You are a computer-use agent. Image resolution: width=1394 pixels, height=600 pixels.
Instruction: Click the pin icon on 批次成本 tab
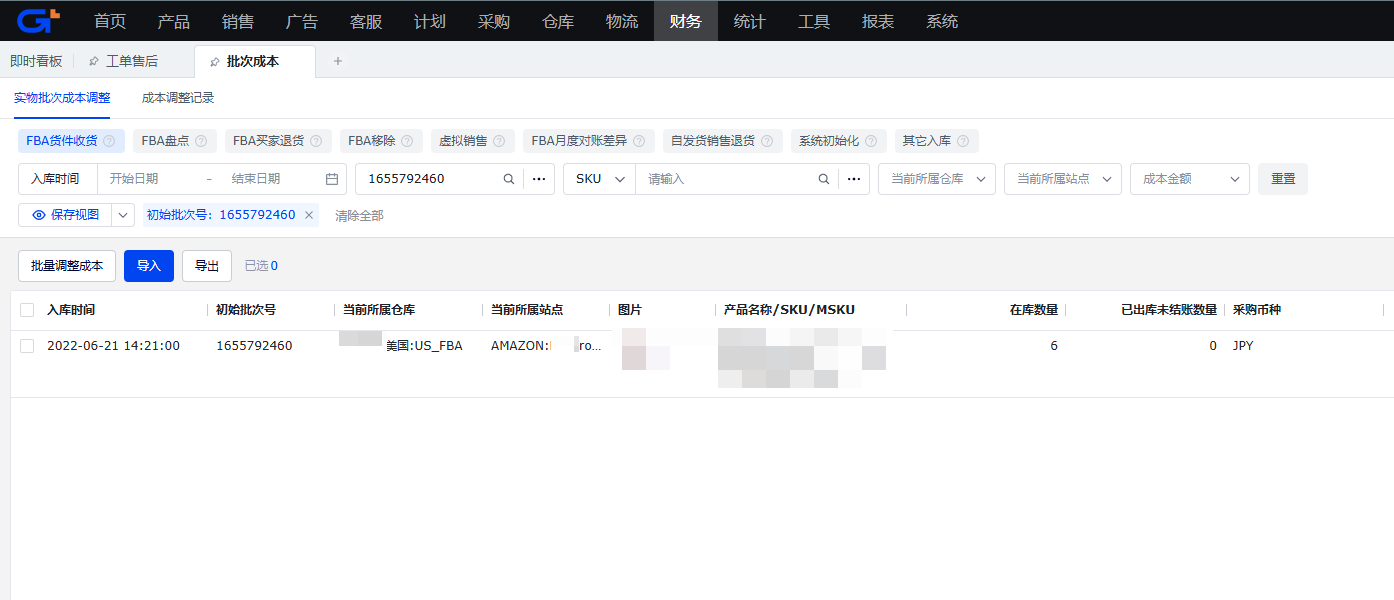[215, 62]
